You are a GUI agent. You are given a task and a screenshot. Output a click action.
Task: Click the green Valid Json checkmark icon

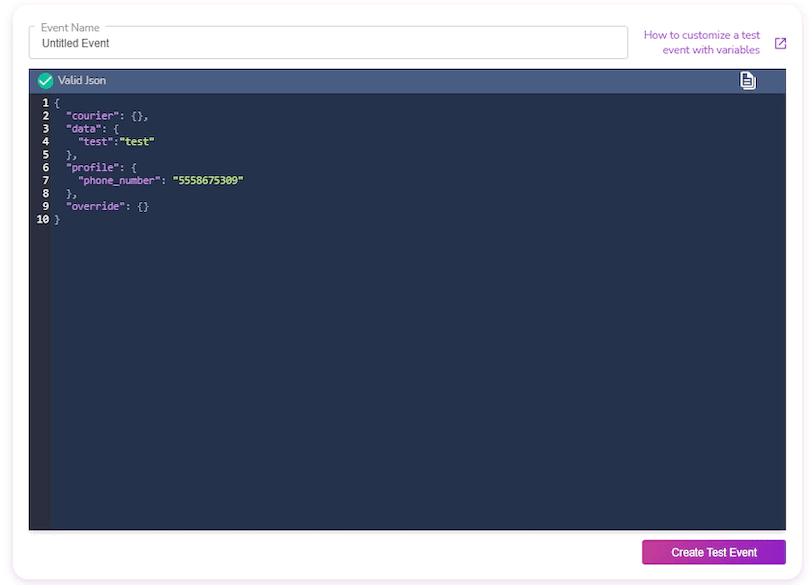[45, 81]
